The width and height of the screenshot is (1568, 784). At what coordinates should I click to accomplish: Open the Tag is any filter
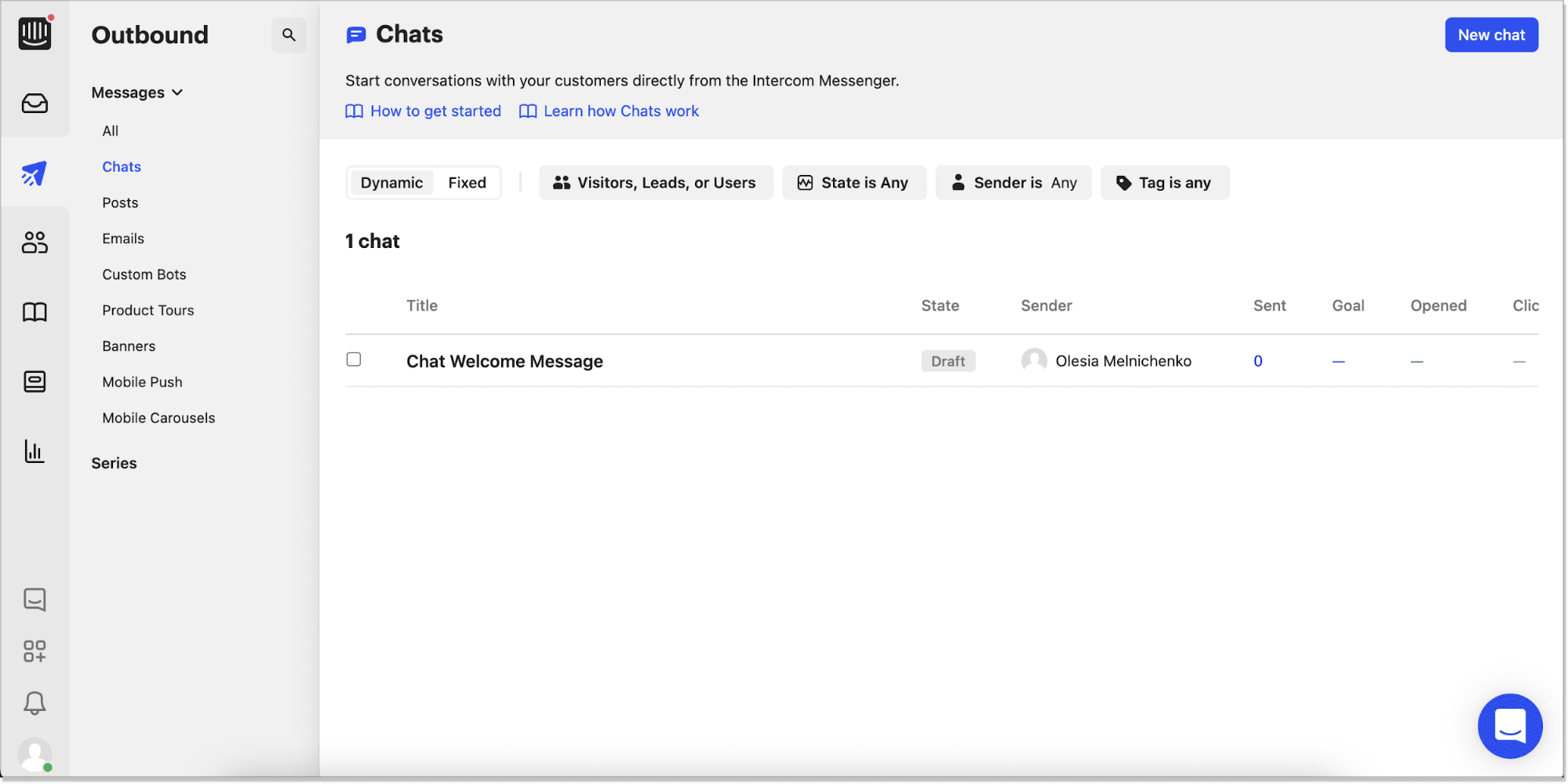(1165, 183)
